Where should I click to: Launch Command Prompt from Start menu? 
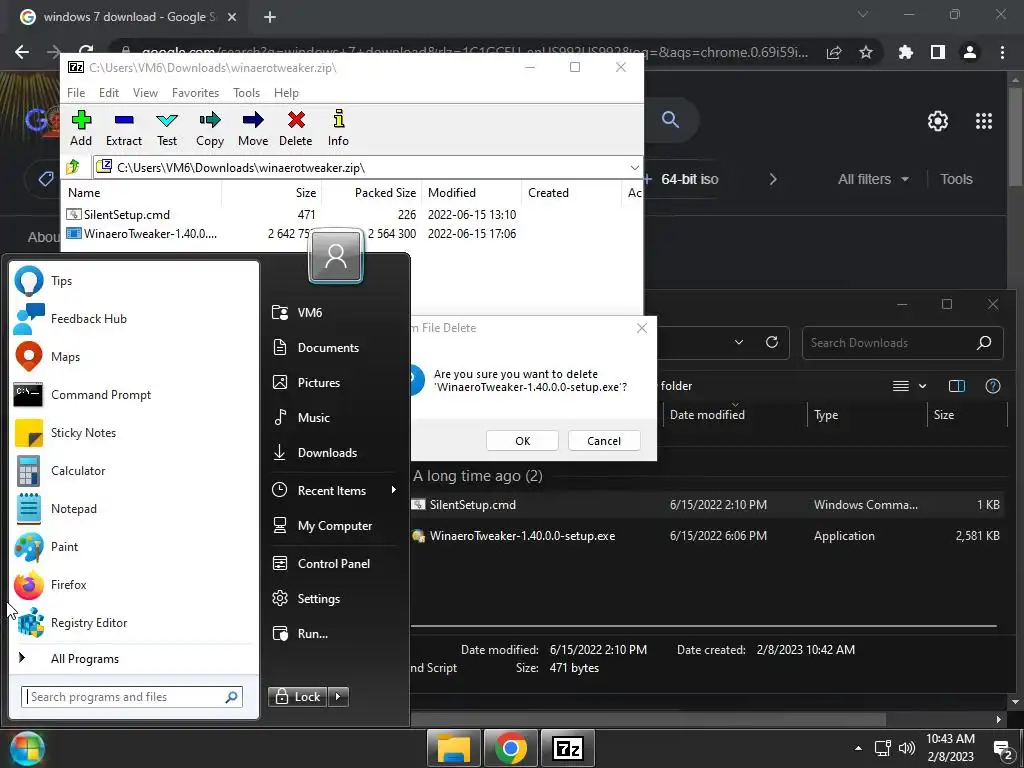(x=134, y=394)
